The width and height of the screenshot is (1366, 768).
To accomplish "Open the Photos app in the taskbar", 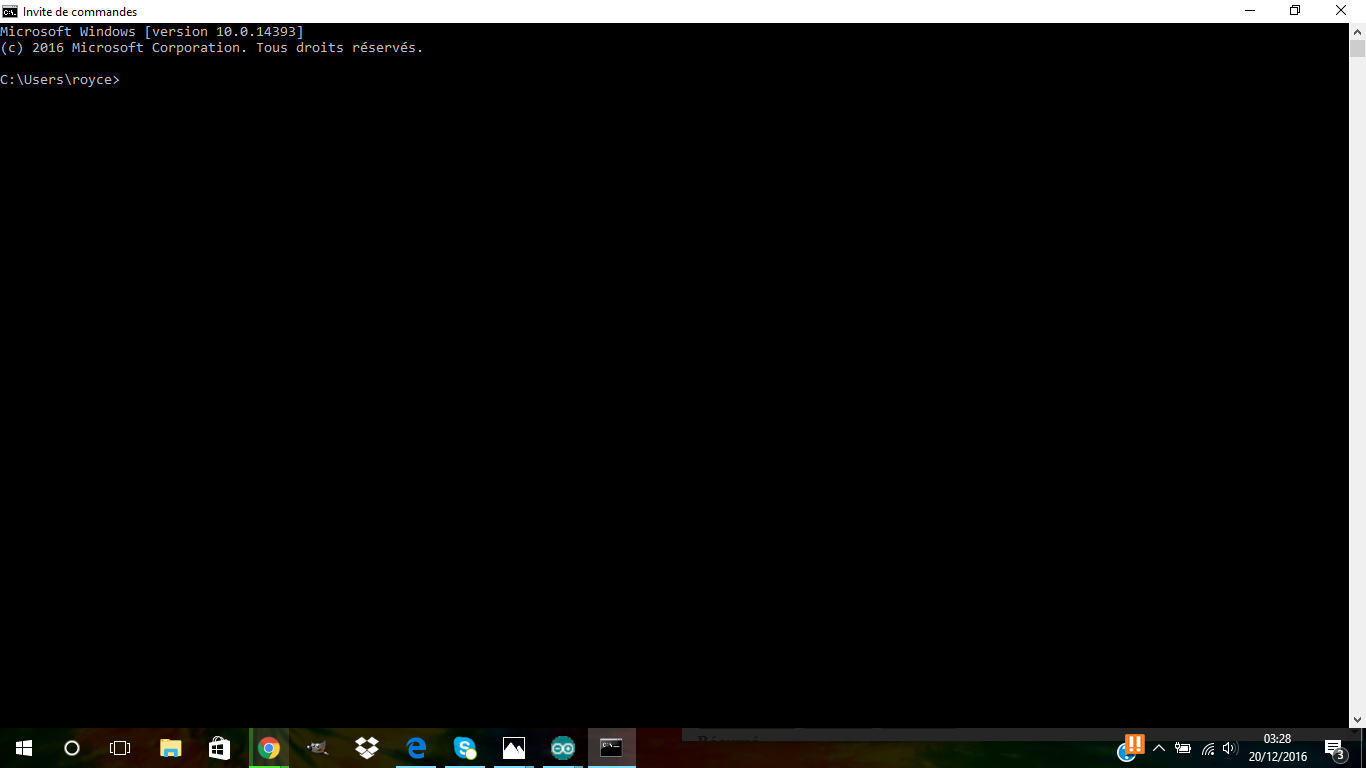I will [514, 748].
